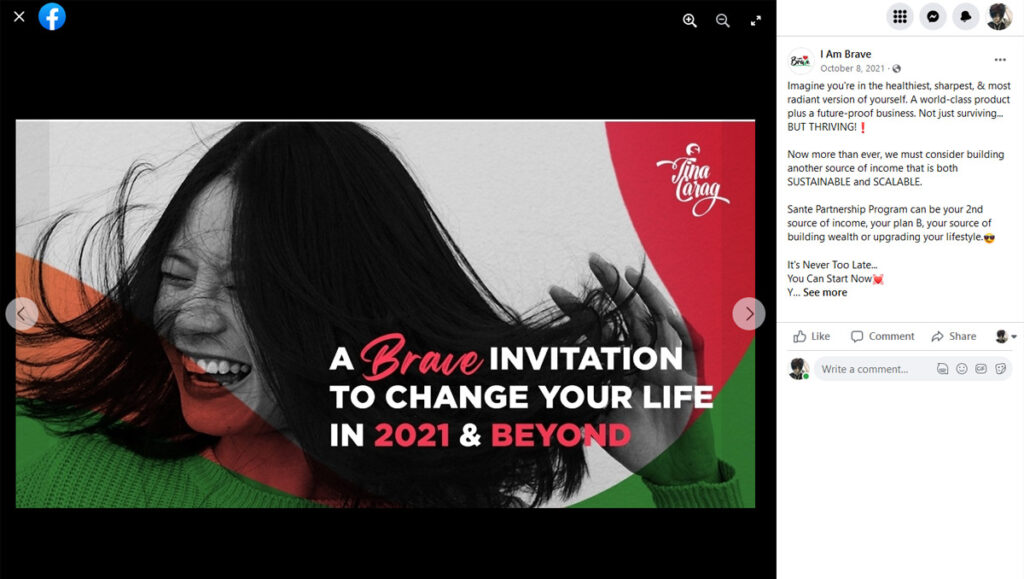Image resolution: width=1024 pixels, height=579 pixels.
Task: Open the Facebook apps menu grid
Action: (x=900, y=16)
